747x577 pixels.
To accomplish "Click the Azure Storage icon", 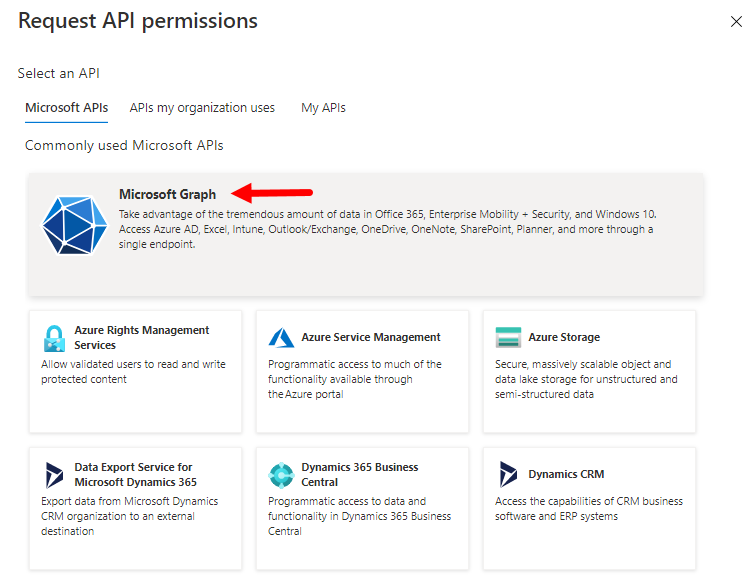I will (508, 337).
